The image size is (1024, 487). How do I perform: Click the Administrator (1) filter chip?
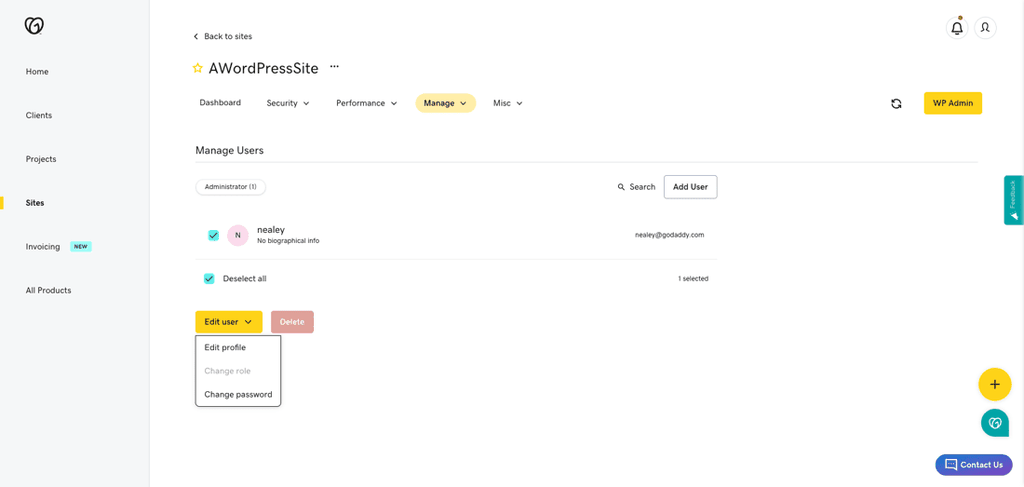click(230, 187)
